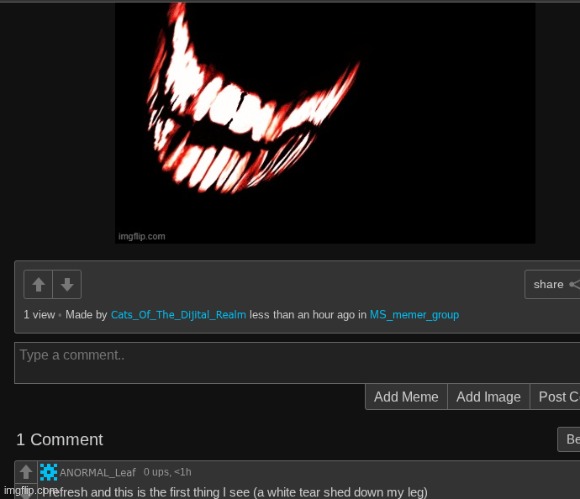
Task: Open the ANORMAL_Leaf username profile
Action: point(98,472)
